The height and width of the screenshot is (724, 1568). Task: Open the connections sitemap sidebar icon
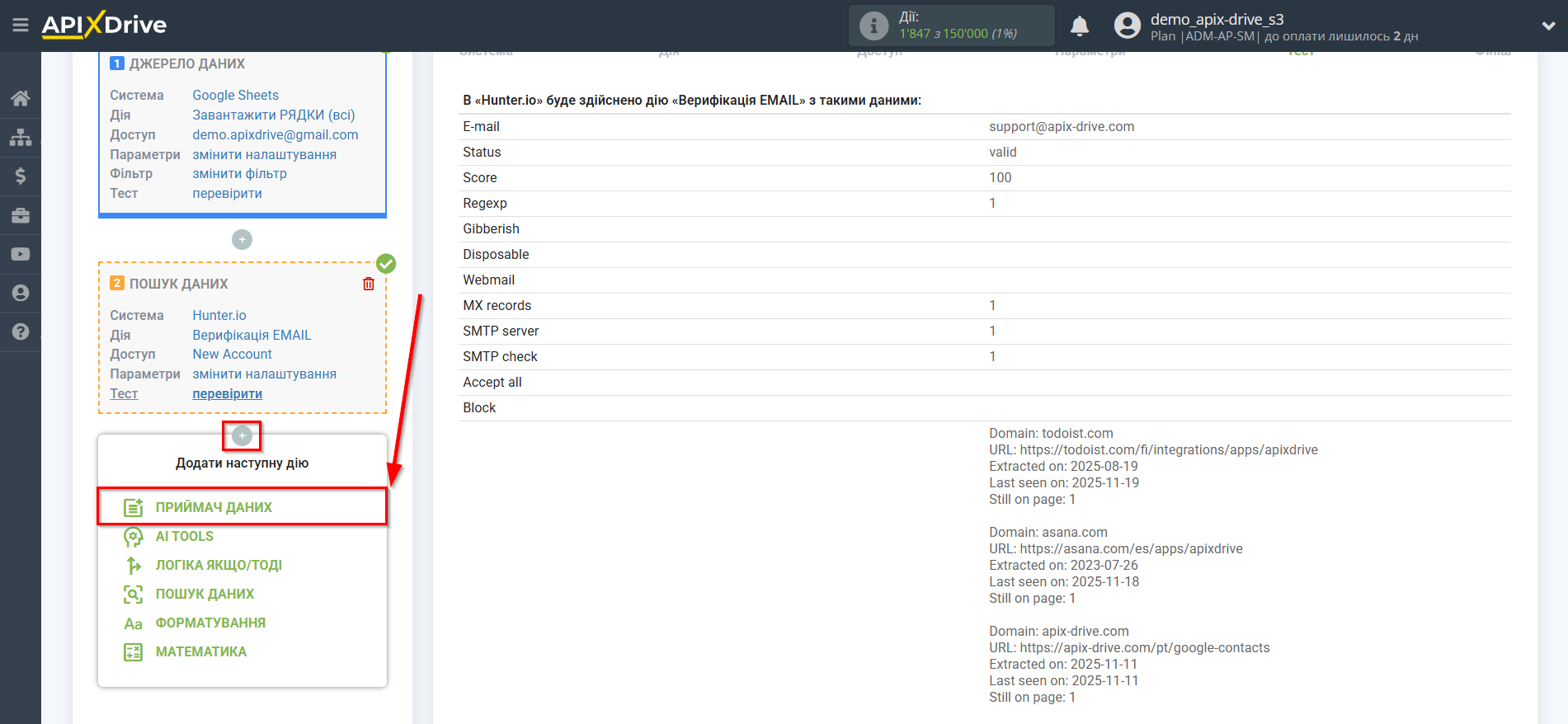point(21,137)
